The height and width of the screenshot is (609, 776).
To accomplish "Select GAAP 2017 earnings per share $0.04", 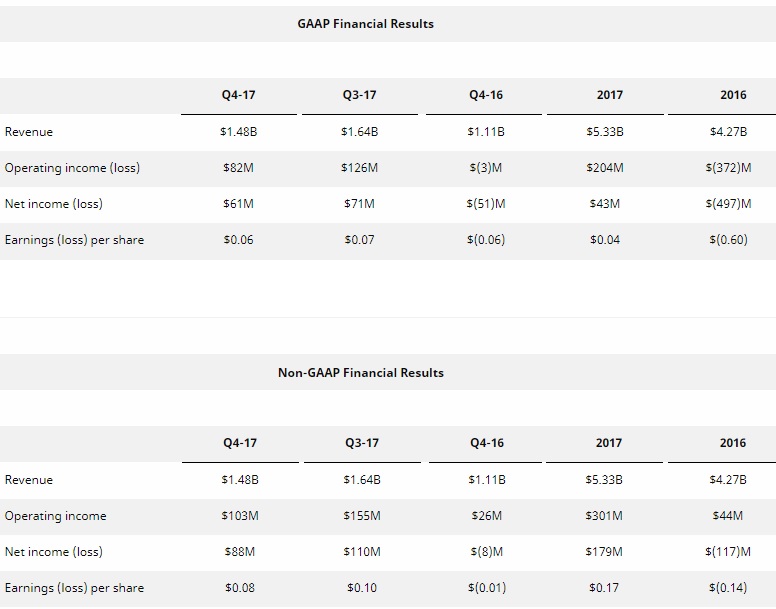I will [x=605, y=240].
